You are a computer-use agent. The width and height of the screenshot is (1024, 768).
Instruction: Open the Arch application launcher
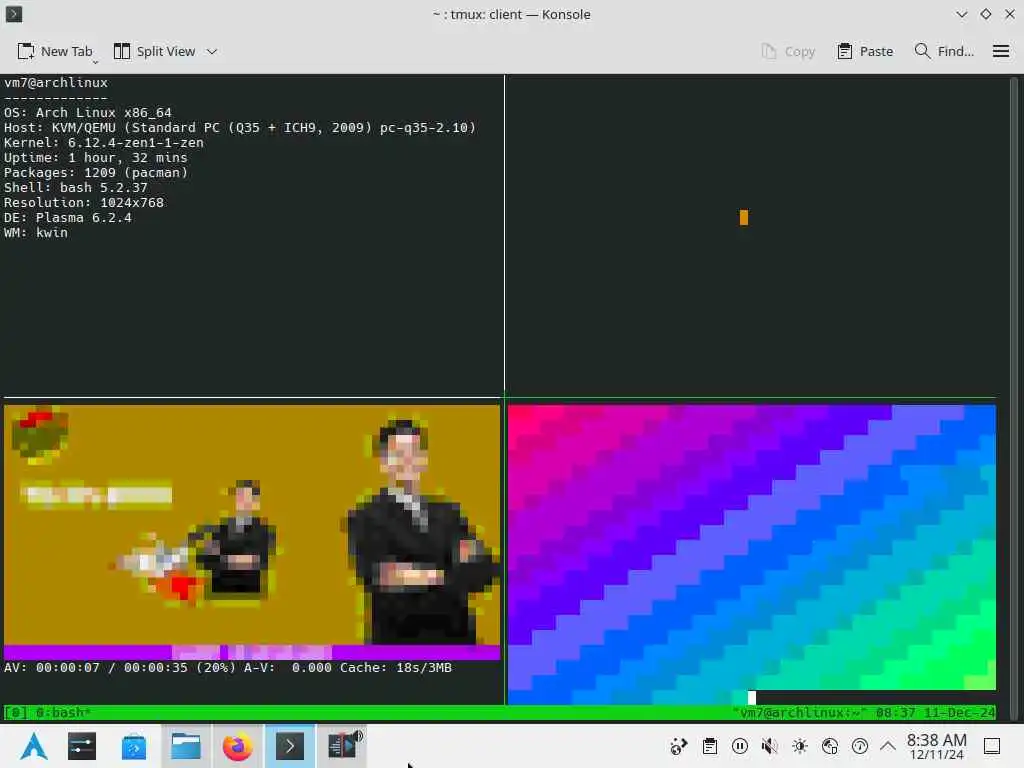33,746
